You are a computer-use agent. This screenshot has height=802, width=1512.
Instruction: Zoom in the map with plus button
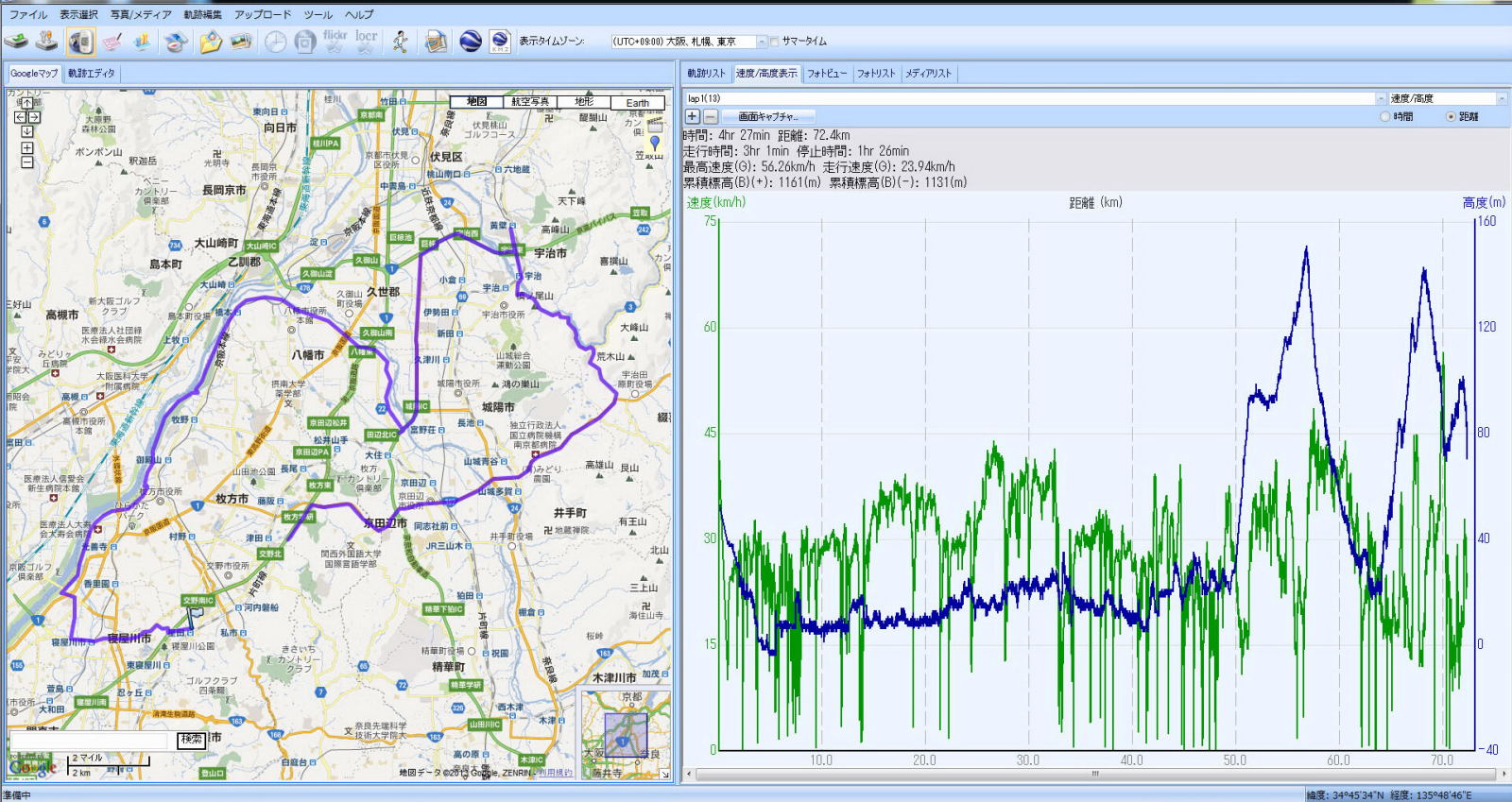pyautogui.click(x=27, y=148)
